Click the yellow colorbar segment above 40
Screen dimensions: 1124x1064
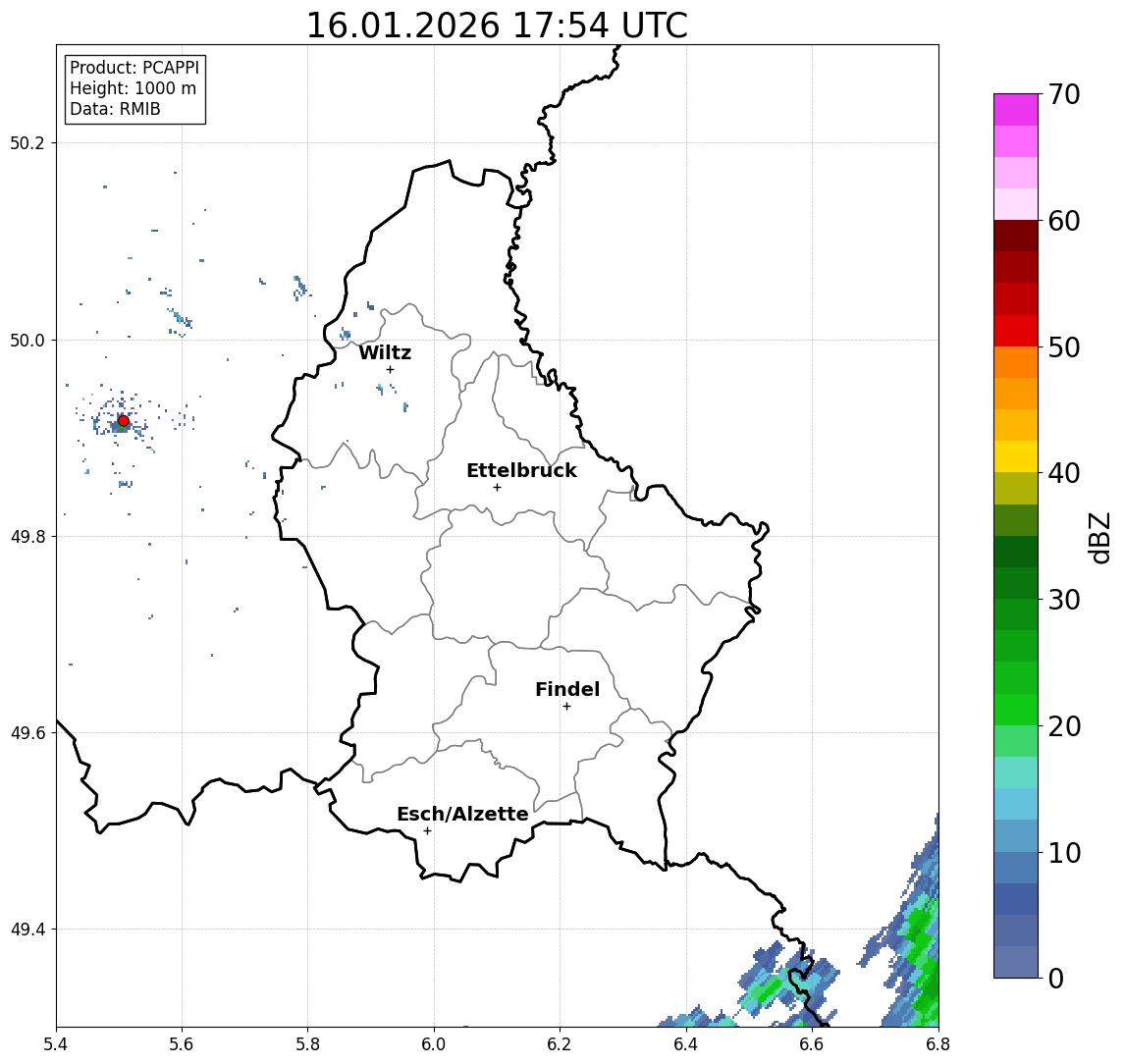coord(1016,456)
